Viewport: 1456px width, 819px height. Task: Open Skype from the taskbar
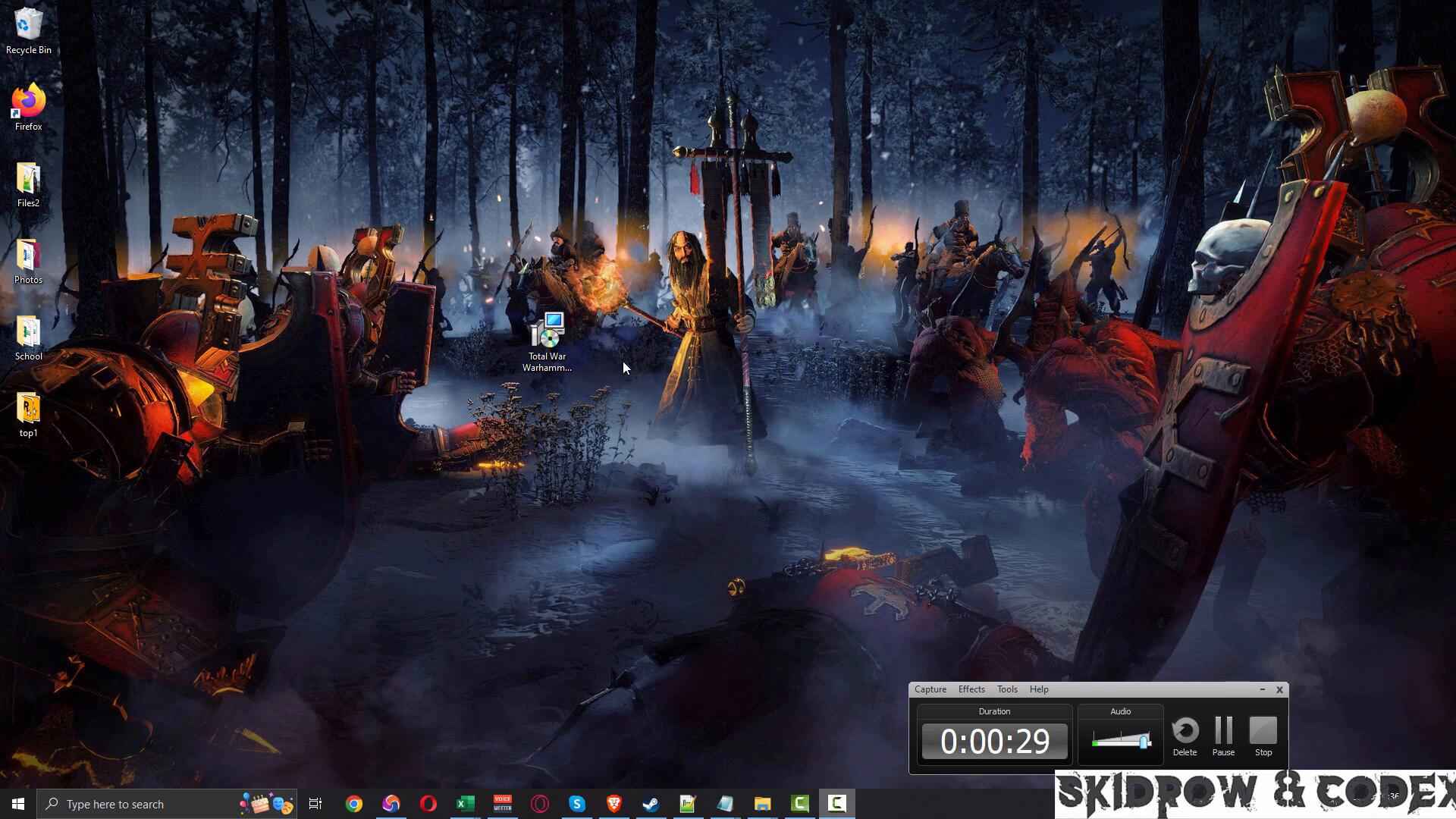577,804
